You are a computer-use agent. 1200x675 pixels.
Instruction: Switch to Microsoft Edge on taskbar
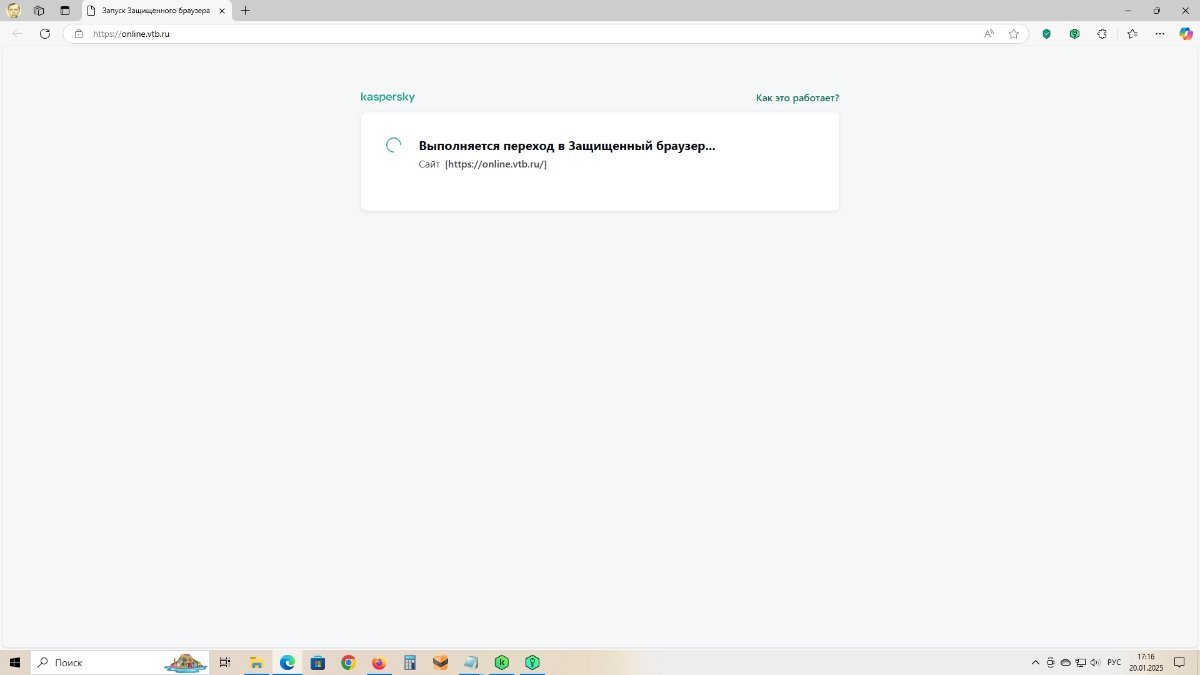tap(287, 662)
